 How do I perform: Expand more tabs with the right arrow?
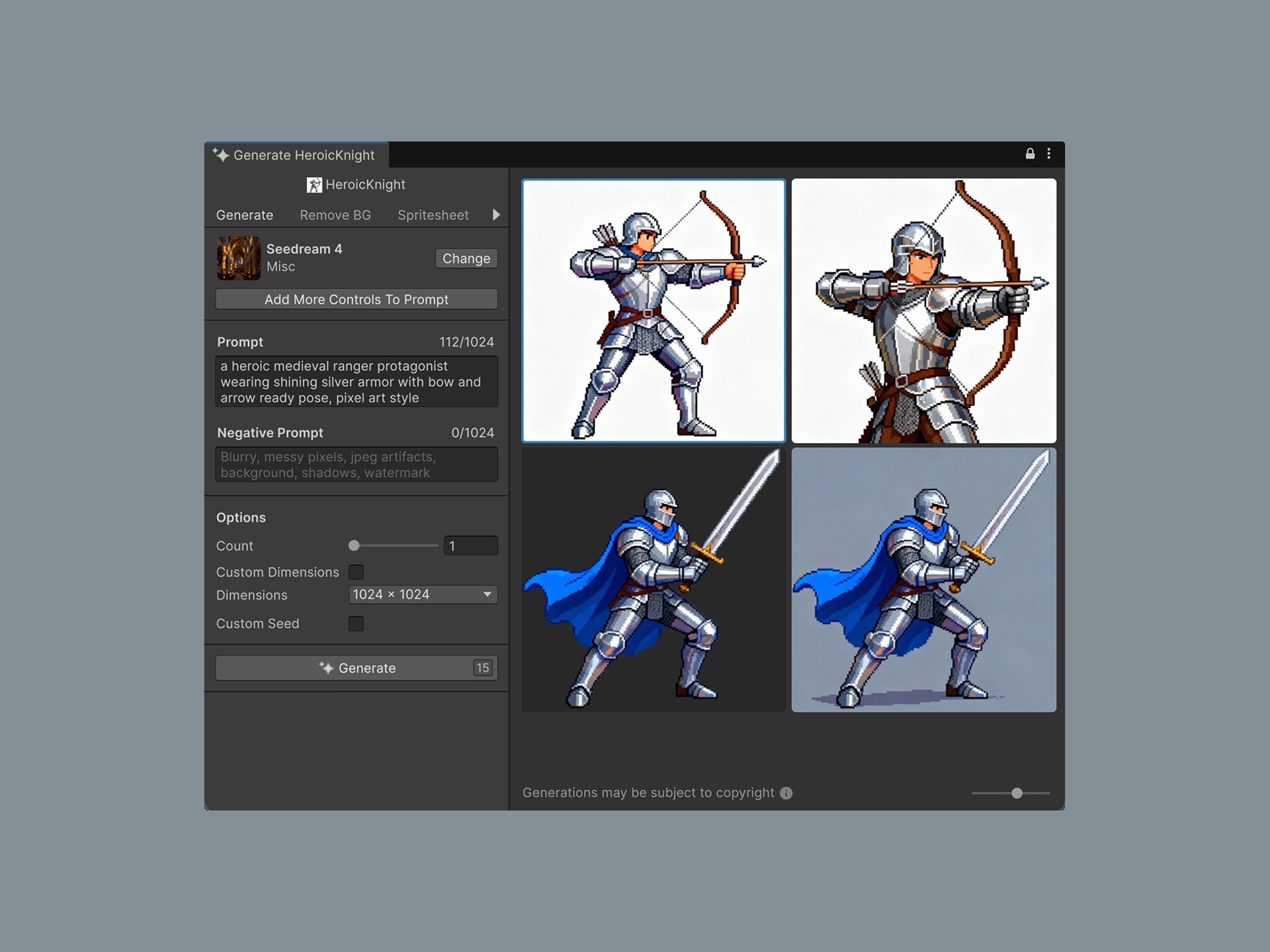496,215
